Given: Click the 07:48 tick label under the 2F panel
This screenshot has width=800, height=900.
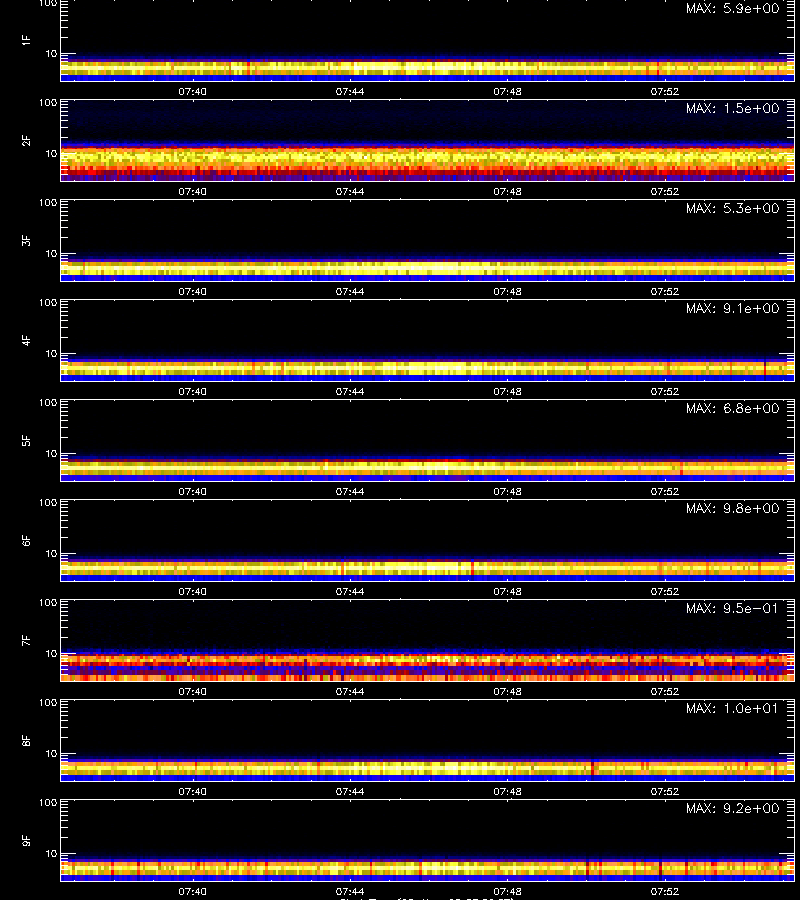Looking at the screenshot, I should (507, 191).
